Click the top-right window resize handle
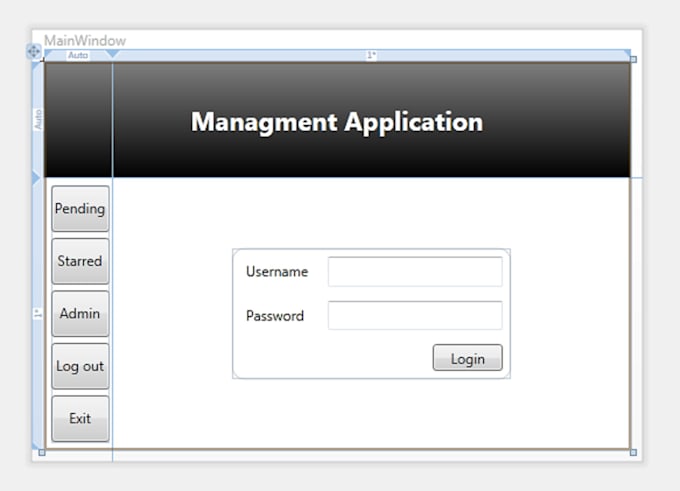This screenshot has height=491, width=680. point(633,59)
